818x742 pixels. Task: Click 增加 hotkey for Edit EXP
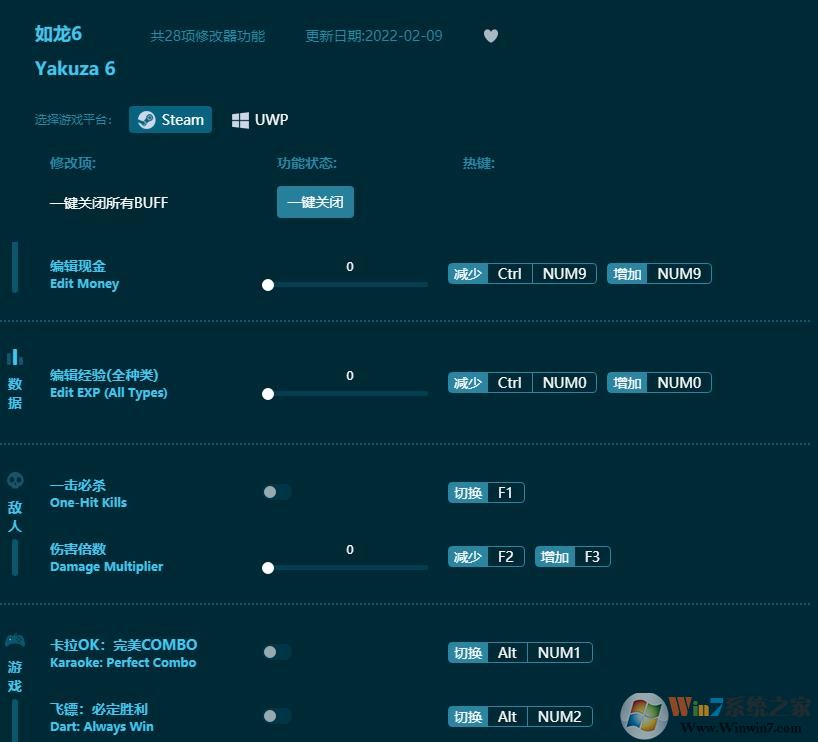(627, 382)
